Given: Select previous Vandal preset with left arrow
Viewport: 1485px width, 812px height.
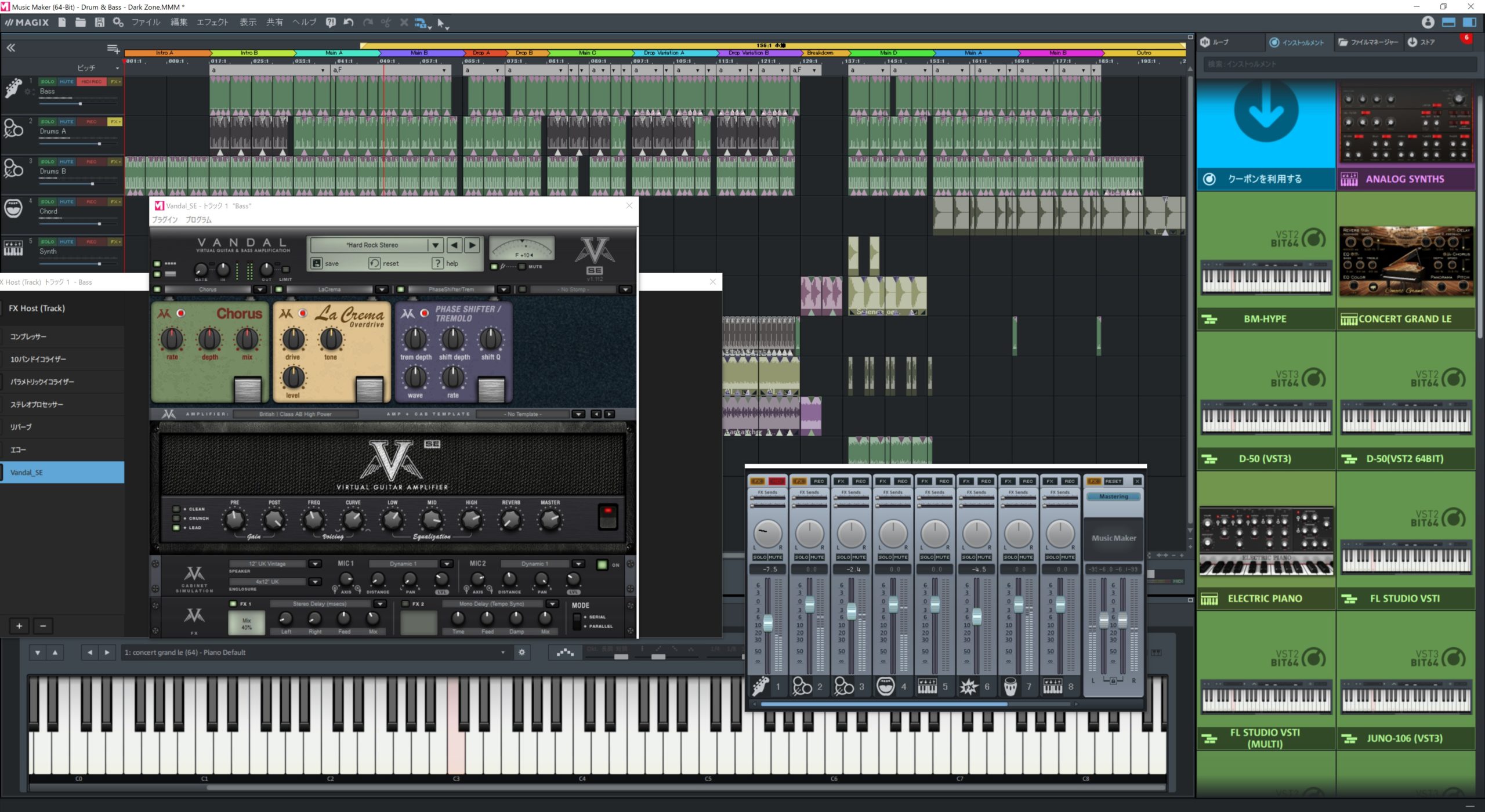Looking at the screenshot, I should pos(454,245).
